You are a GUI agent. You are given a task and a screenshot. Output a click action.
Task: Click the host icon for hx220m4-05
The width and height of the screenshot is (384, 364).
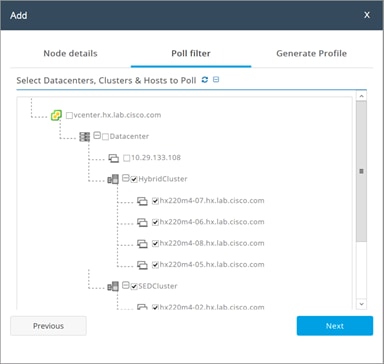pos(142,265)
